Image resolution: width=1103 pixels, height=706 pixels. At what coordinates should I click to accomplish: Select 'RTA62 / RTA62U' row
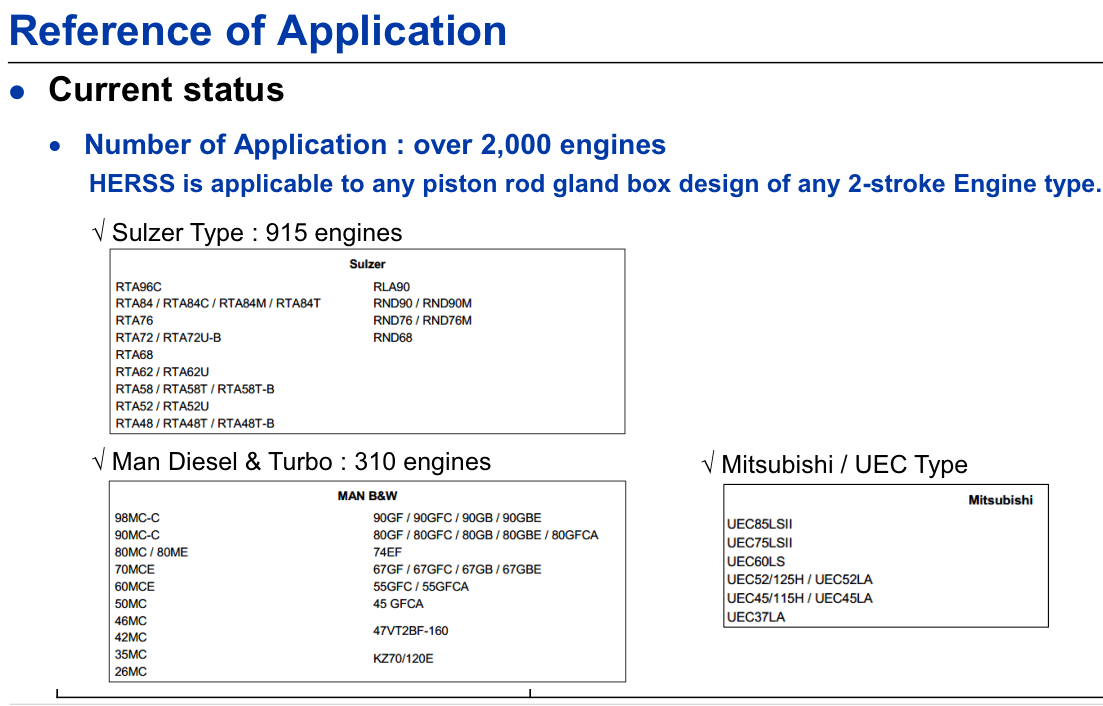[162, 372]
